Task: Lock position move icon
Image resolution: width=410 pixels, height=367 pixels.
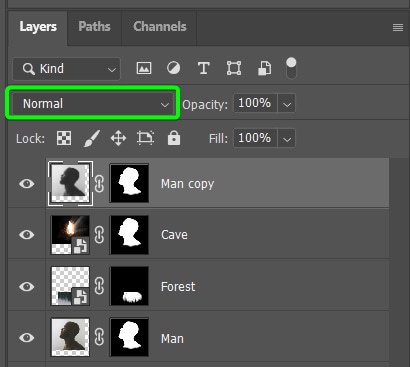Action: click(118, 138)
